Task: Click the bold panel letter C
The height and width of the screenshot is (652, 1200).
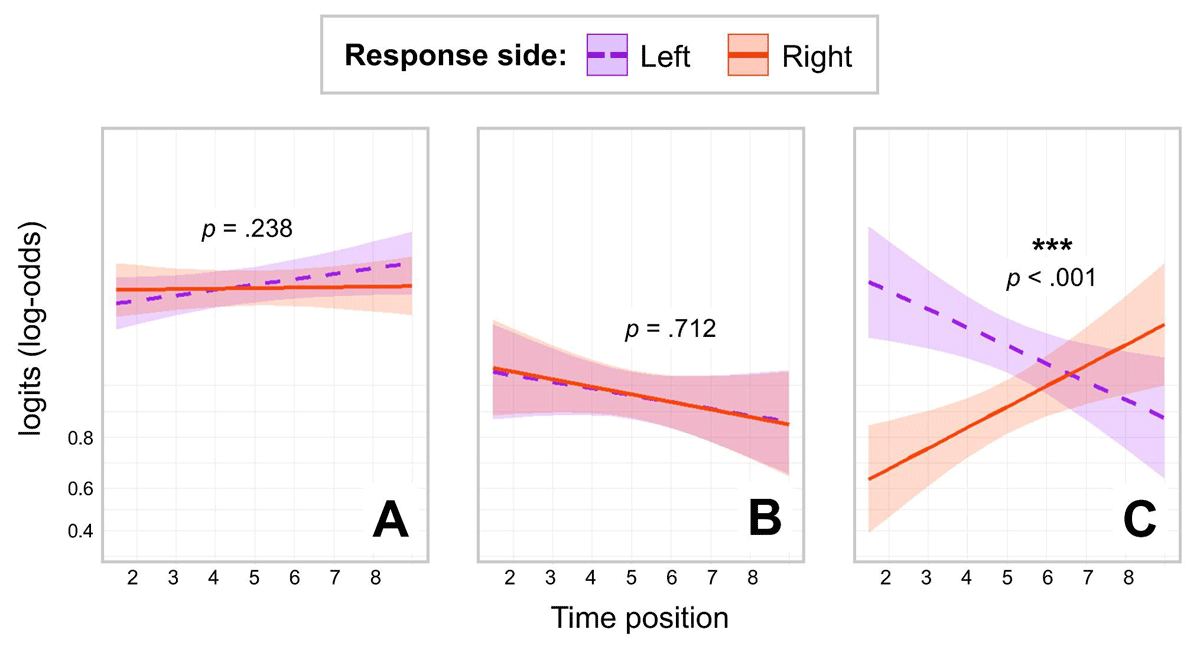Action: [1139, 521]
